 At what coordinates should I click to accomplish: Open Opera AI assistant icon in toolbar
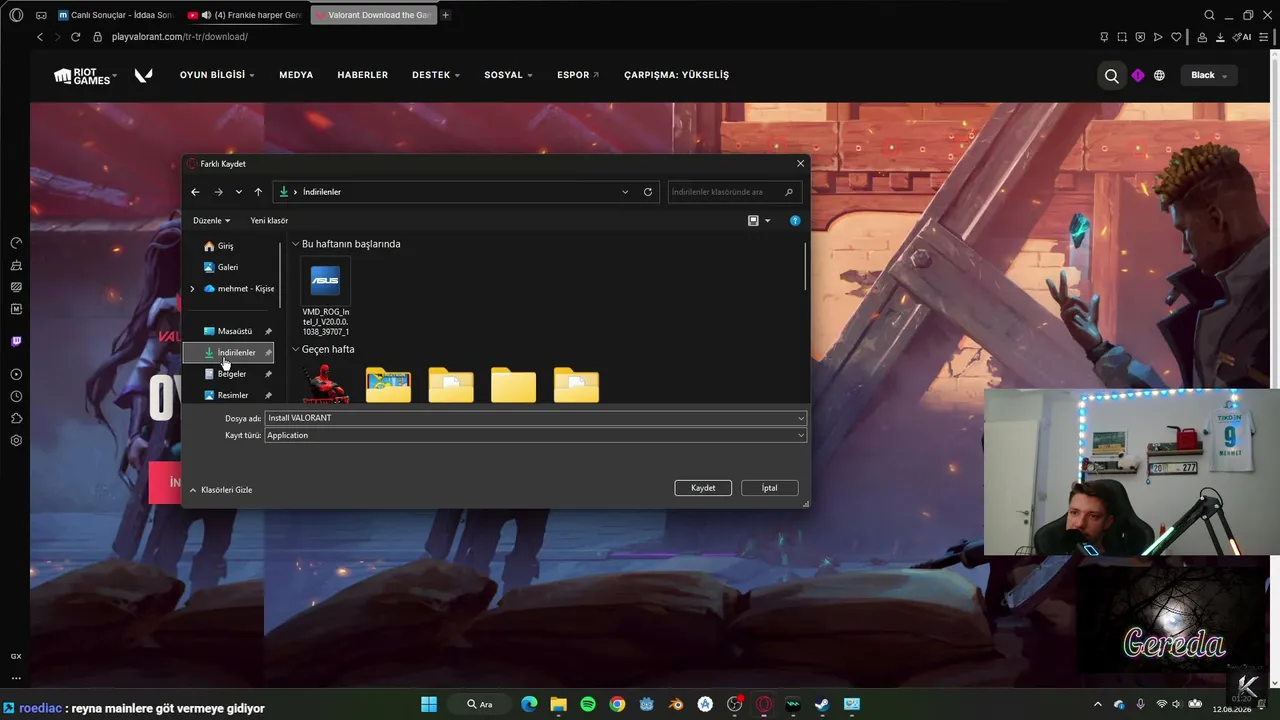(x=1242, y=37)
